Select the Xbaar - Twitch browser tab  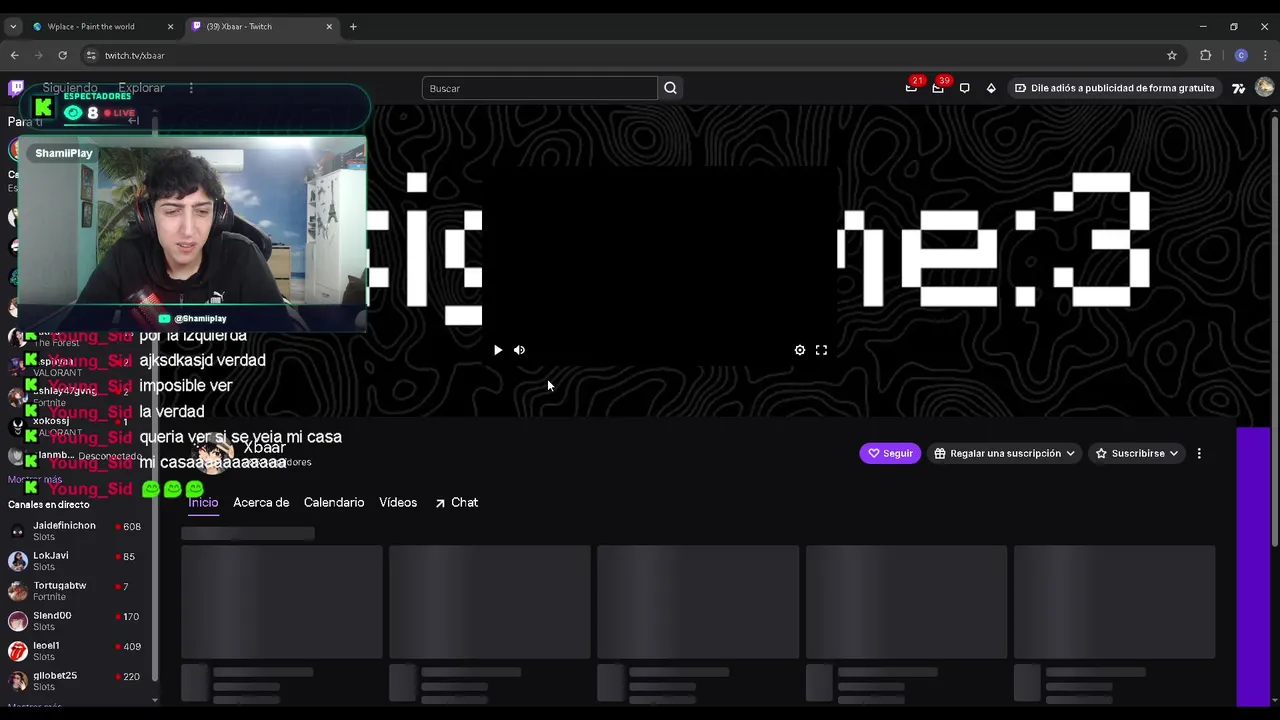point(262,26)
